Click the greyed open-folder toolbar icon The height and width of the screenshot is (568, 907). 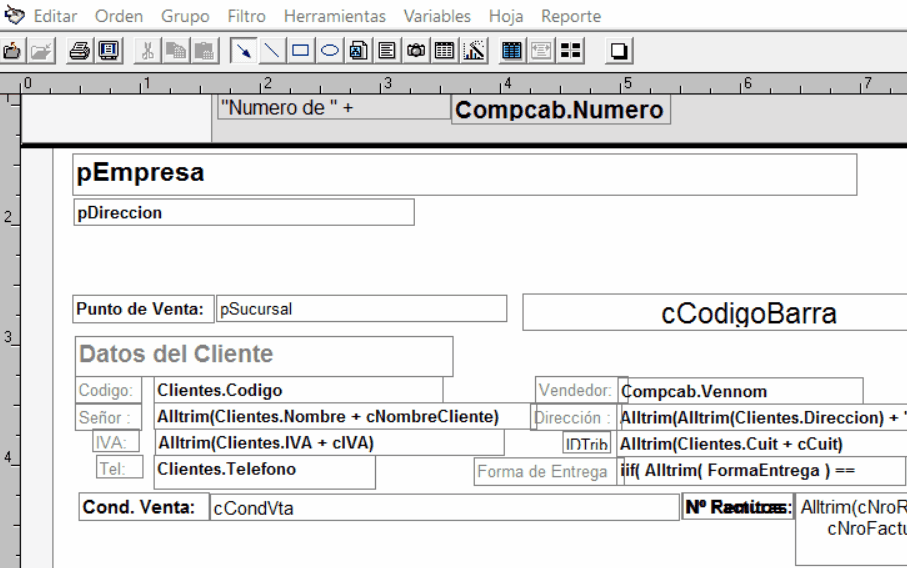coord(41,51)
